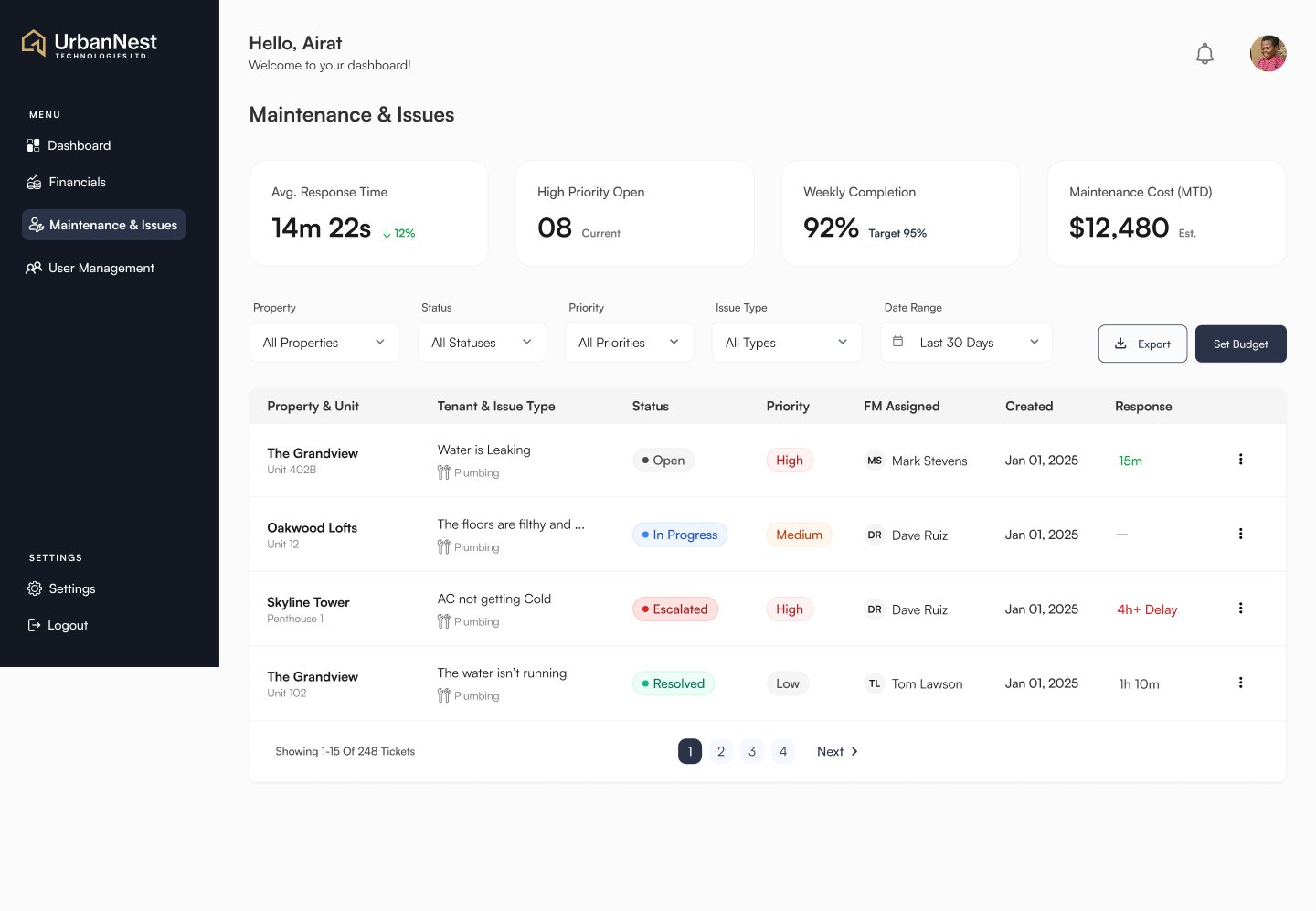The height and width of the screenshot is (911, 1316).
Task: Click the High Priority Open card
Action: (635, 214)
